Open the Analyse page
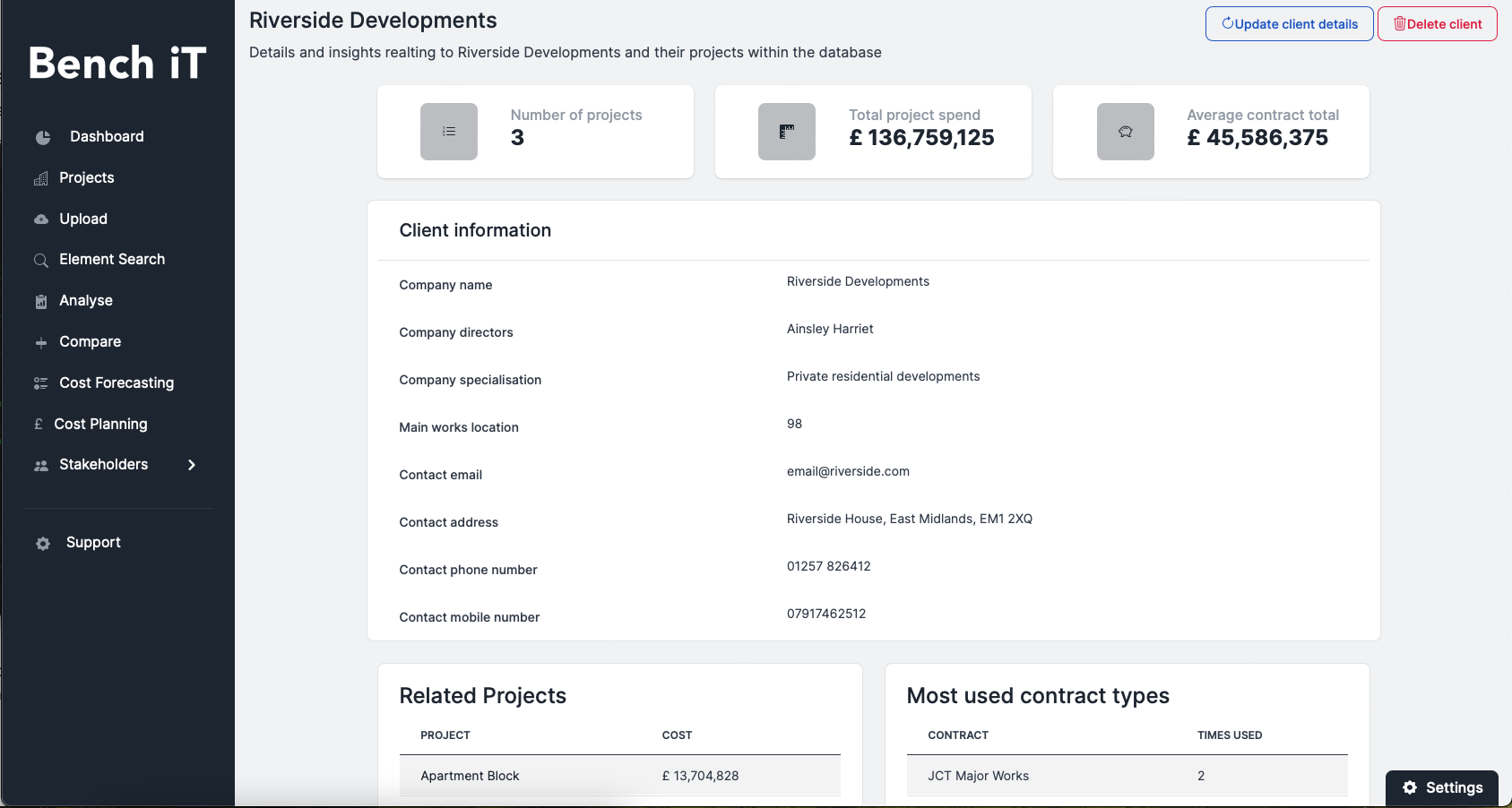1512x808 pixels. (x=86, y=300)
